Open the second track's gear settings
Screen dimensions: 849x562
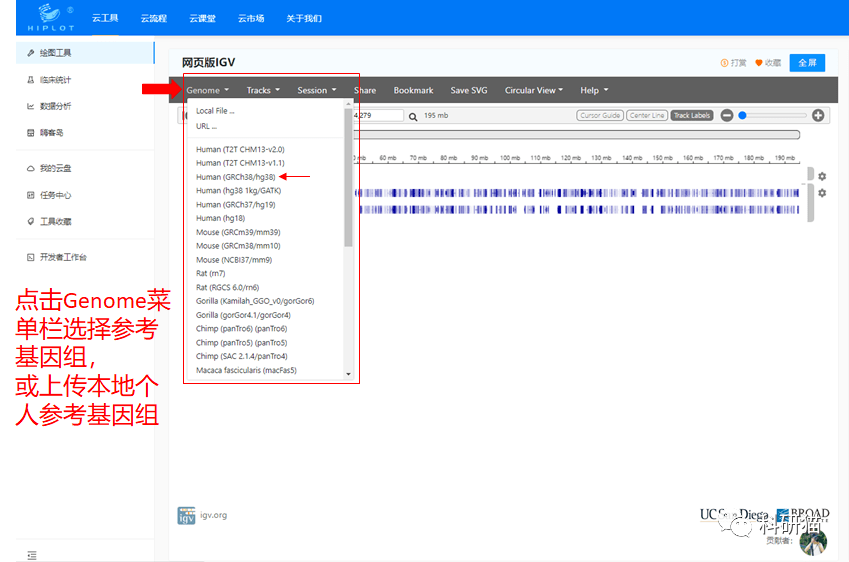[x=822, y=193]
